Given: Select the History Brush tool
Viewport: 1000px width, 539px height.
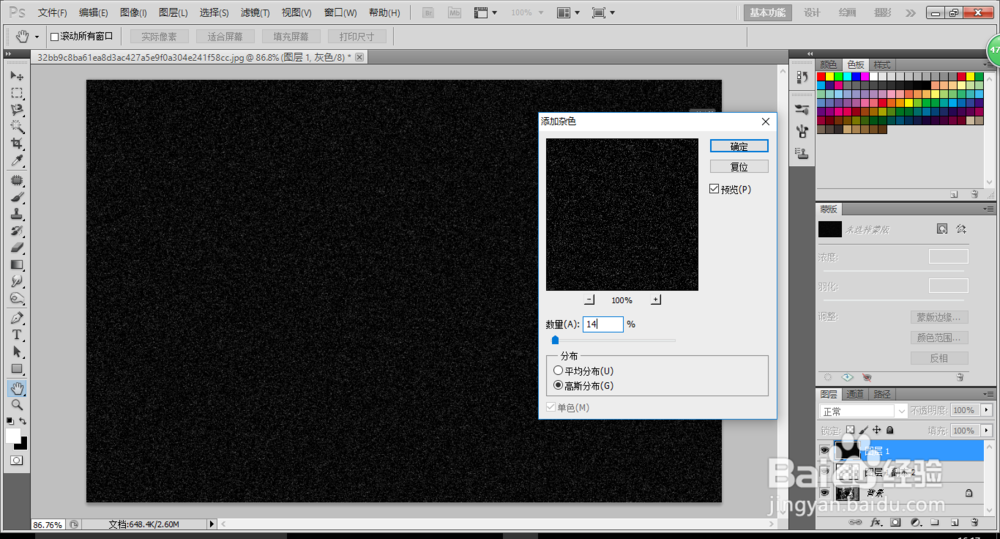Looking at the screenshot, I should pyautogui.click(x=17, y=231).
